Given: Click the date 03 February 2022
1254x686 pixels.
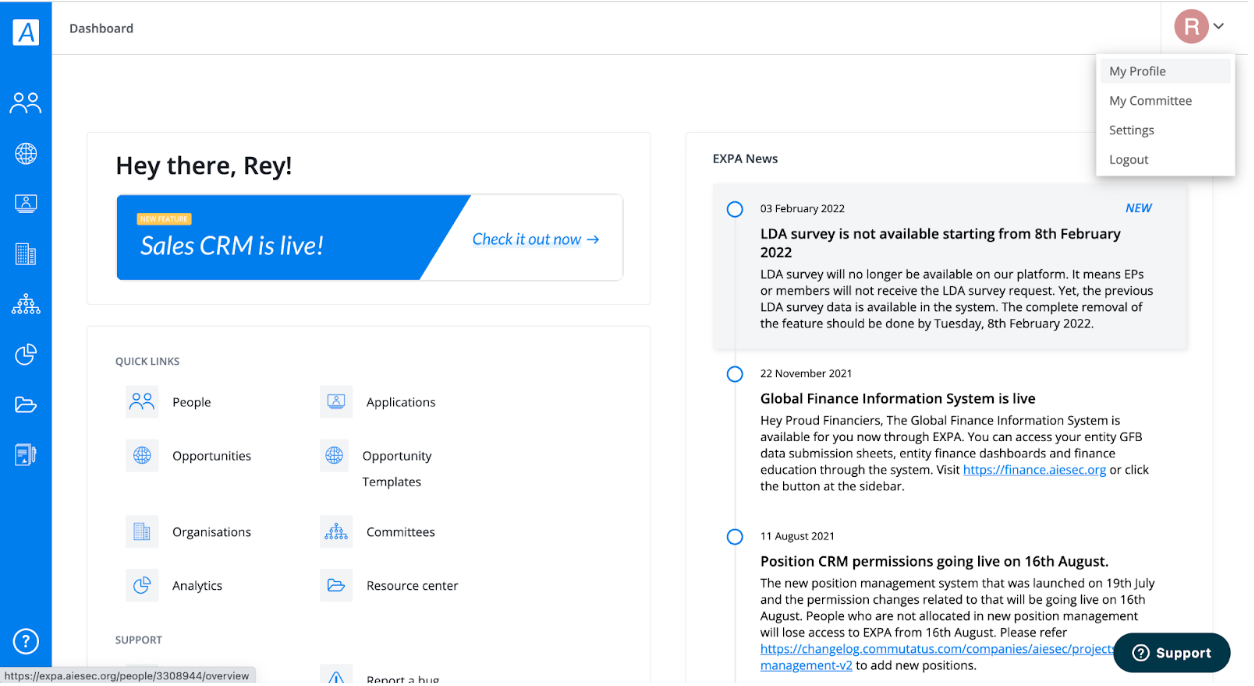Looking at the screenshot, I should [802, 209].
